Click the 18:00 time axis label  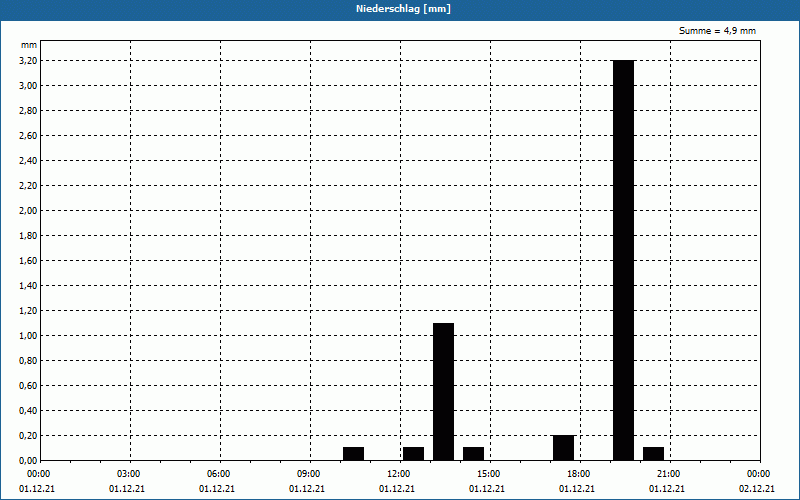pyautogui.click(x=581, y=474)
